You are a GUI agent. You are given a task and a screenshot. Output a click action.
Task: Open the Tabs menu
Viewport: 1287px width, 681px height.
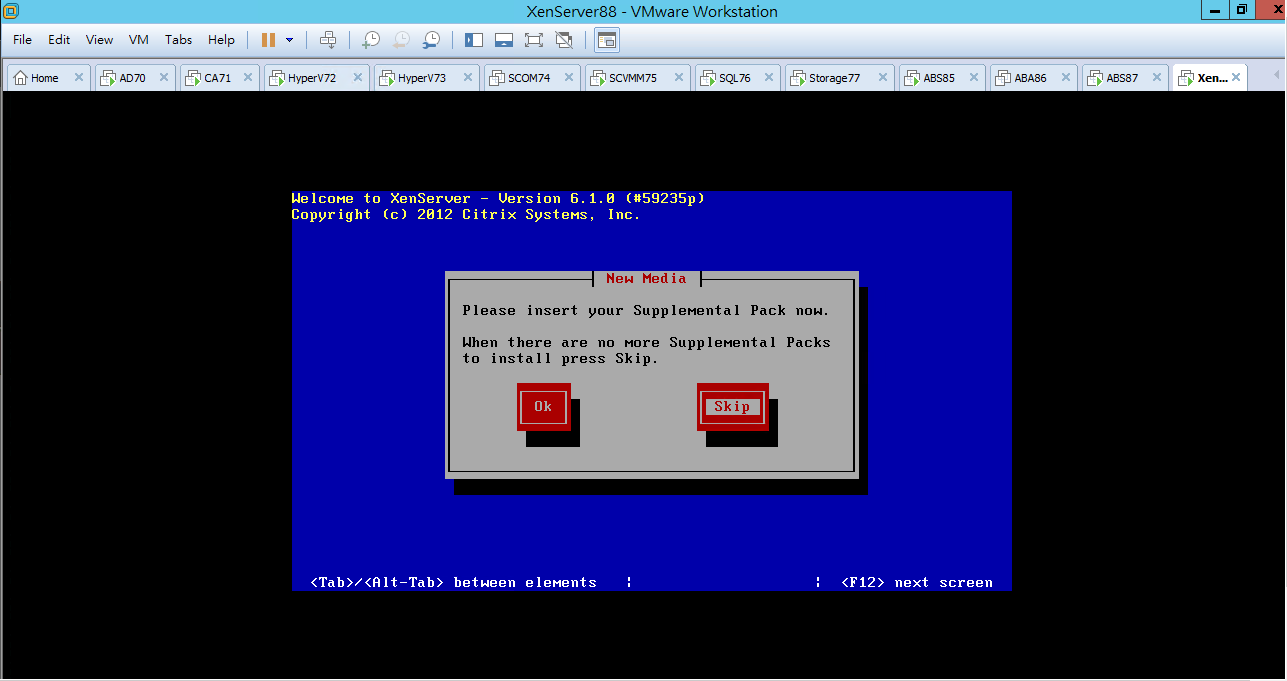179,40
